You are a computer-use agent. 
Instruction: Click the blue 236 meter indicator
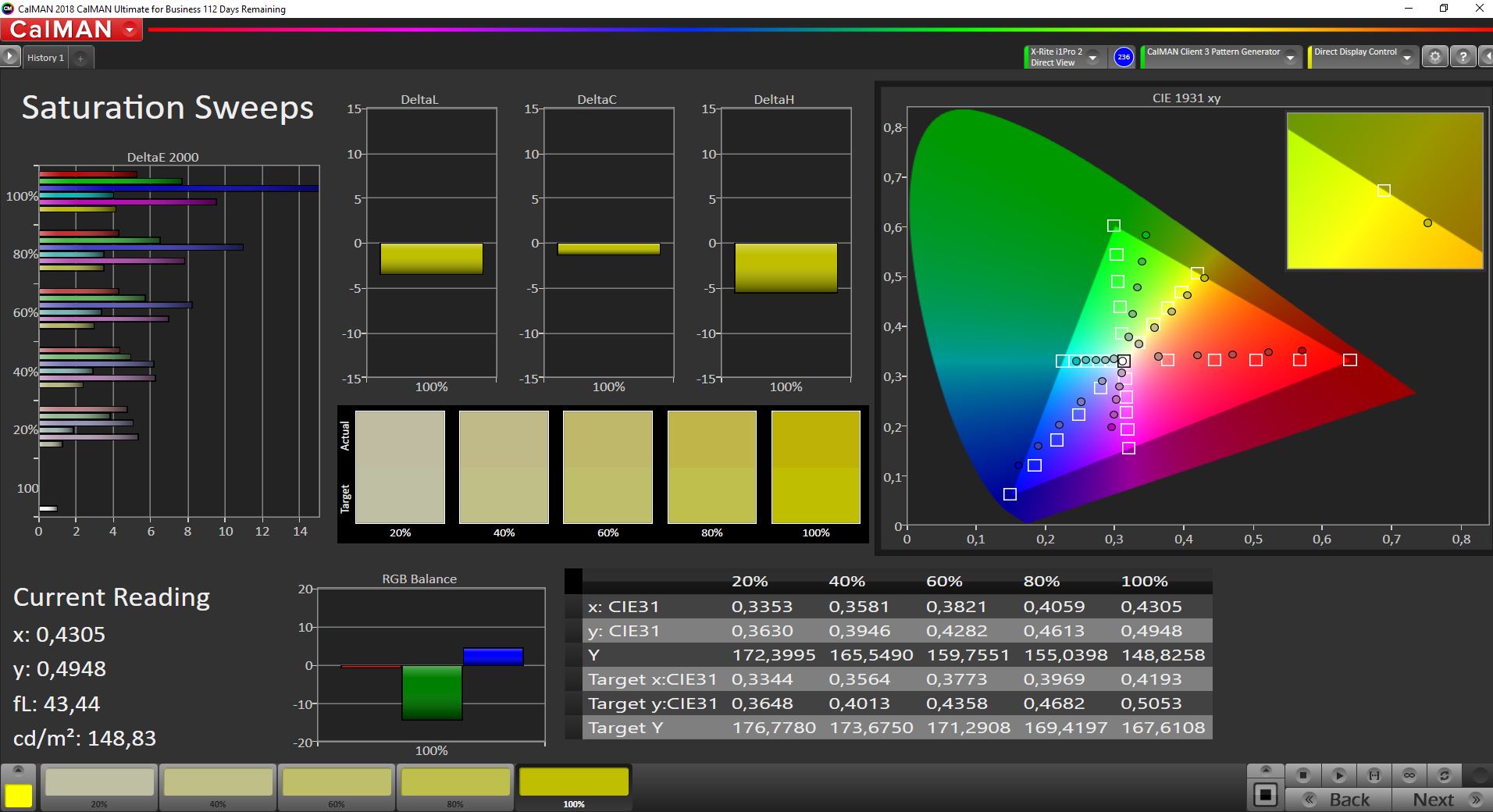(x=1123, y=57)
